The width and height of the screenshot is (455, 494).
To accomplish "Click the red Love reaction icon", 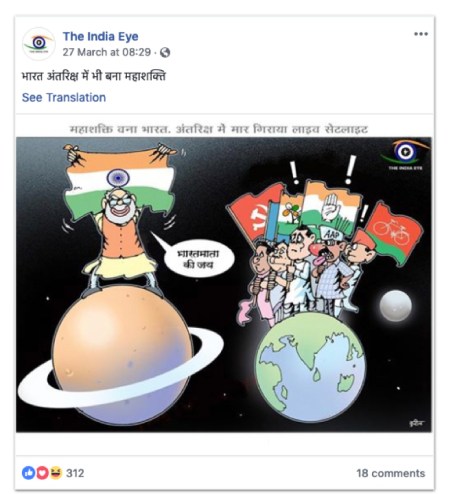I will click(42, 473).
